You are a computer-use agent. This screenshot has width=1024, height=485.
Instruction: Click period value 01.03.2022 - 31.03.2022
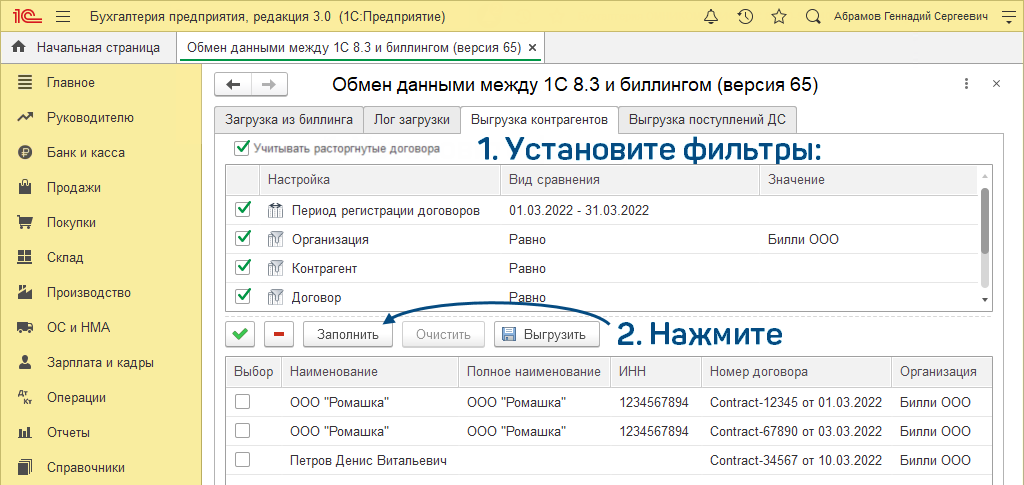(x=578, y=210)
